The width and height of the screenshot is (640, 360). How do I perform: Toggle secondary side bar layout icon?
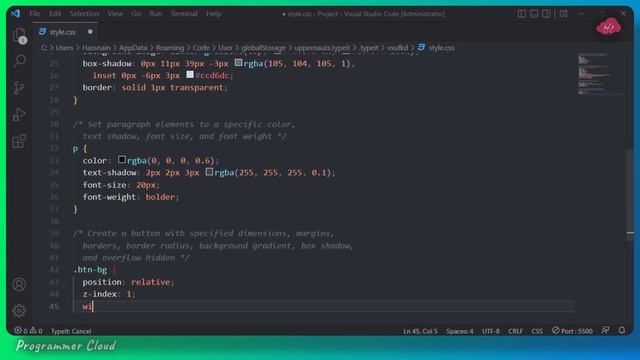pos(546,13)
